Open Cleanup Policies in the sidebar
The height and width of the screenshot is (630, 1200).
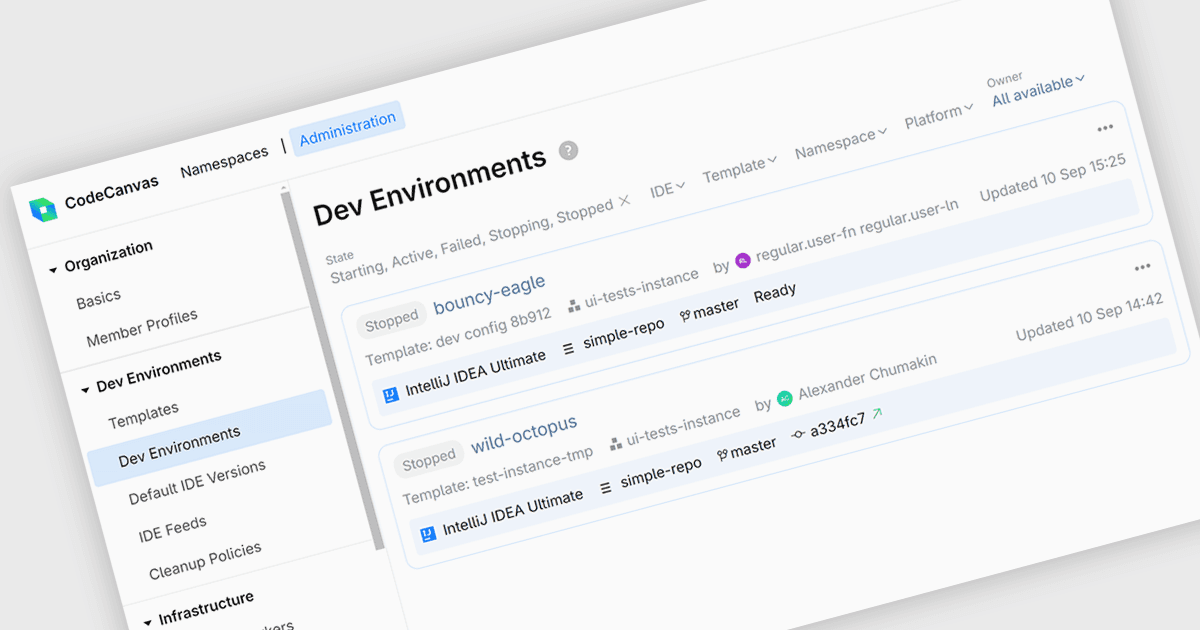(205, 562)
